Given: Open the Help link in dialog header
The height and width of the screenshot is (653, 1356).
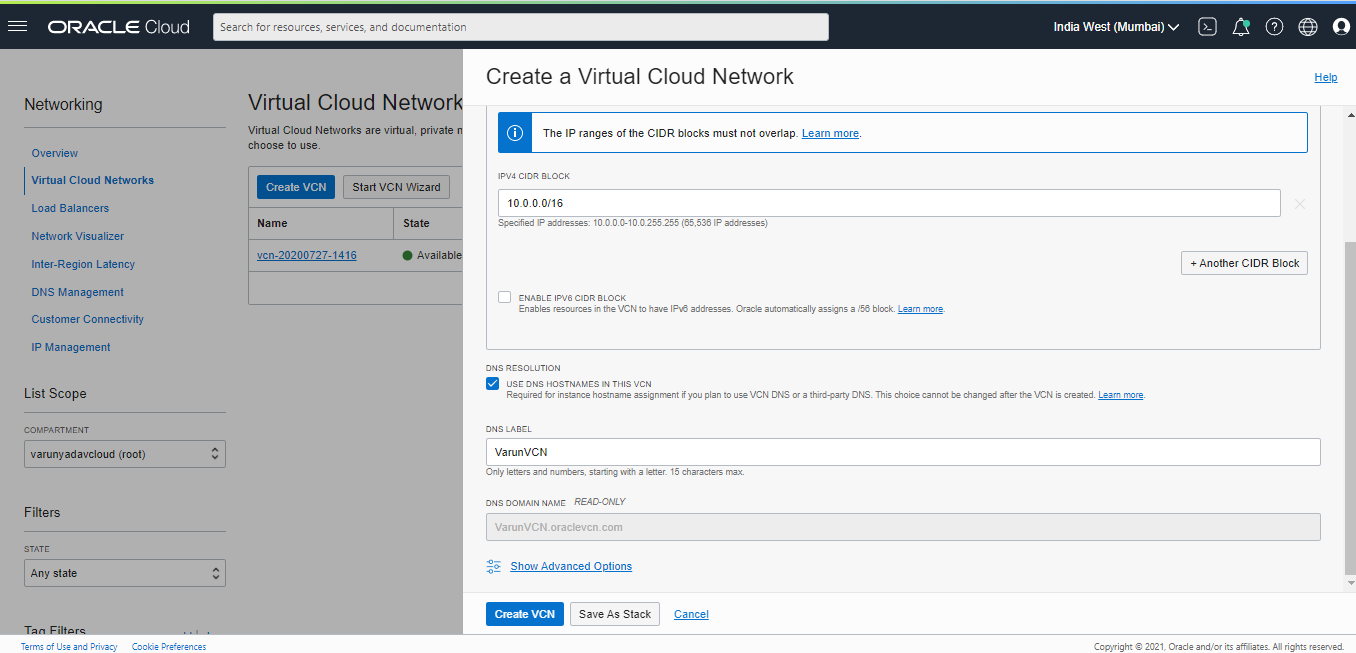Looking at the screenshot, I should (1326, 77).
